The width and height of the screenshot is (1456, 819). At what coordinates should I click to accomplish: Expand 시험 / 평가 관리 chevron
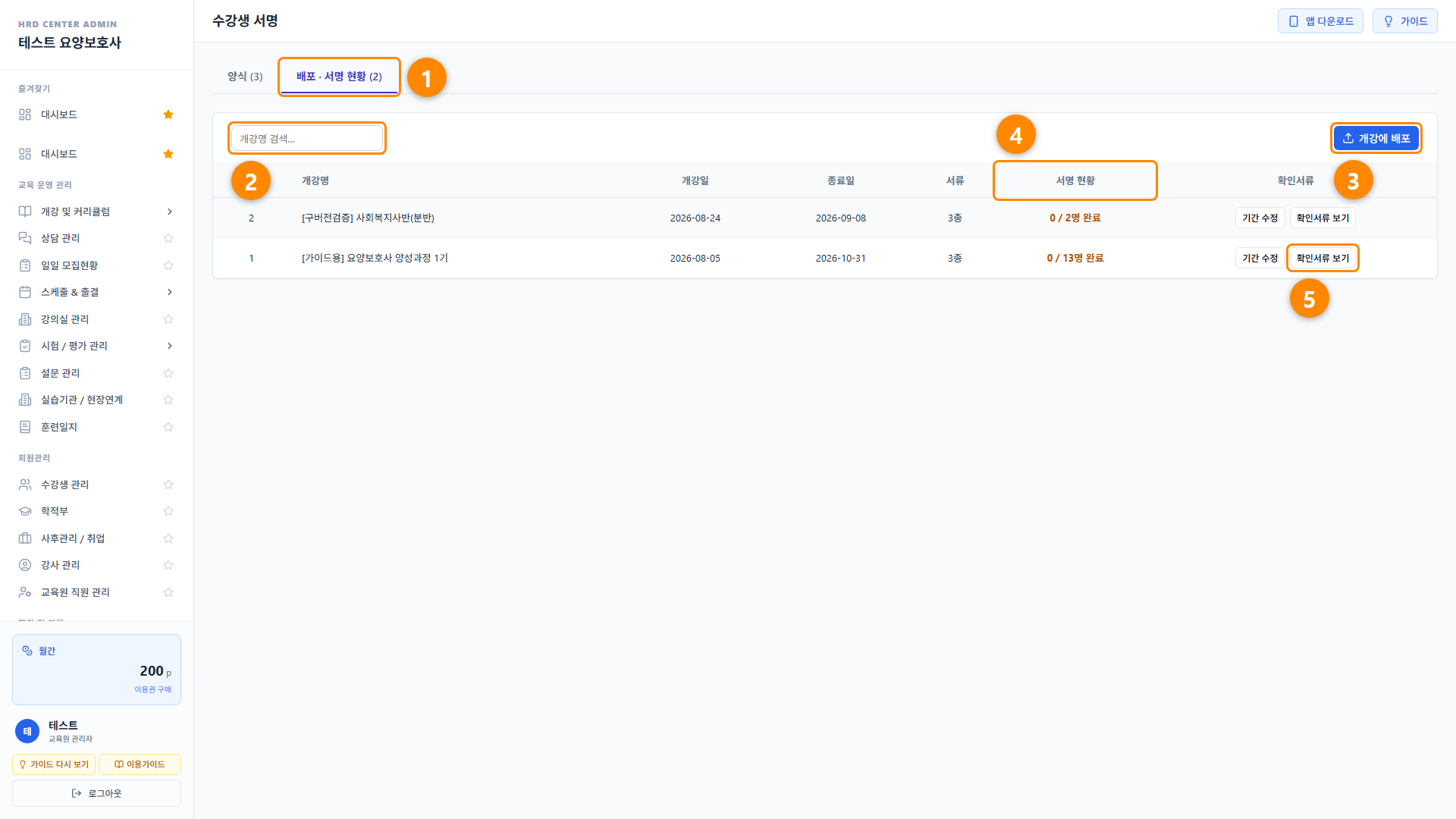(169, 346)
